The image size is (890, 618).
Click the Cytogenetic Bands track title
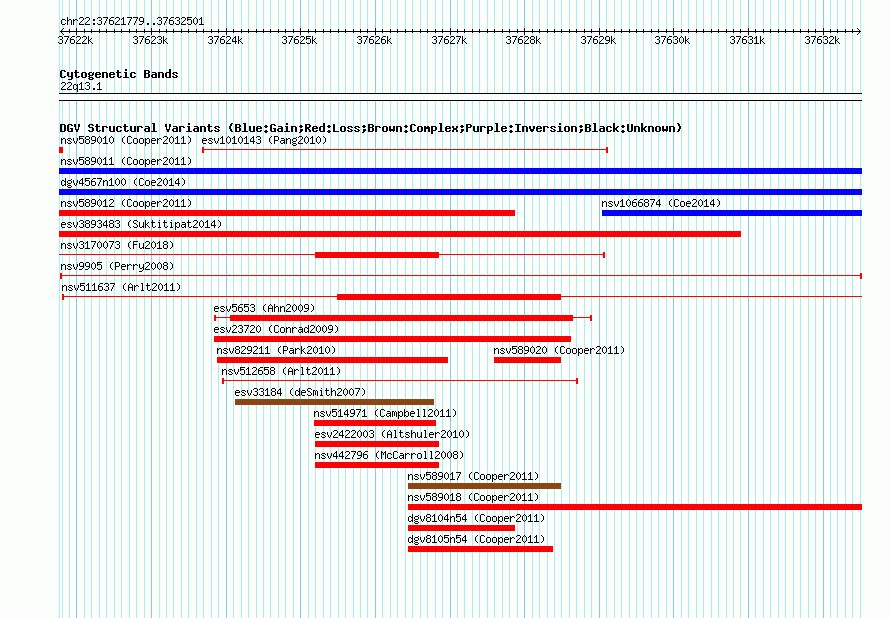coord(119,74)
